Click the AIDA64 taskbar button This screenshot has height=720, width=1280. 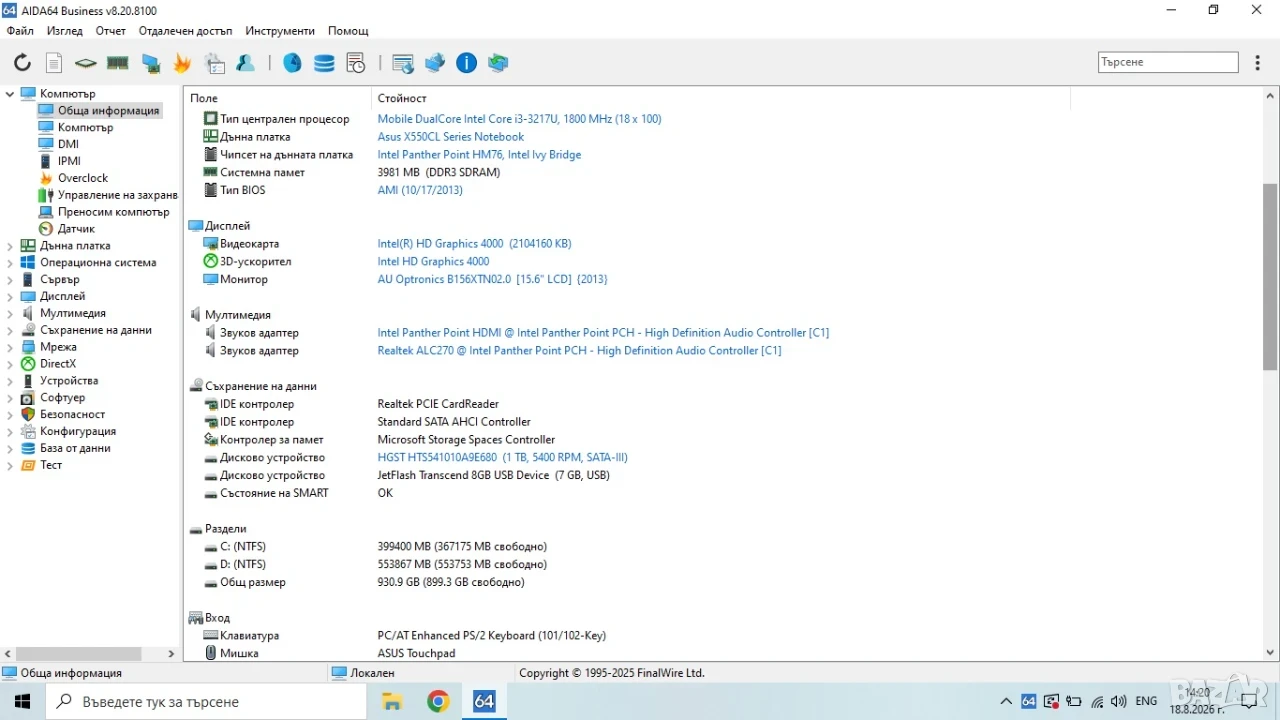click(484, 702)
